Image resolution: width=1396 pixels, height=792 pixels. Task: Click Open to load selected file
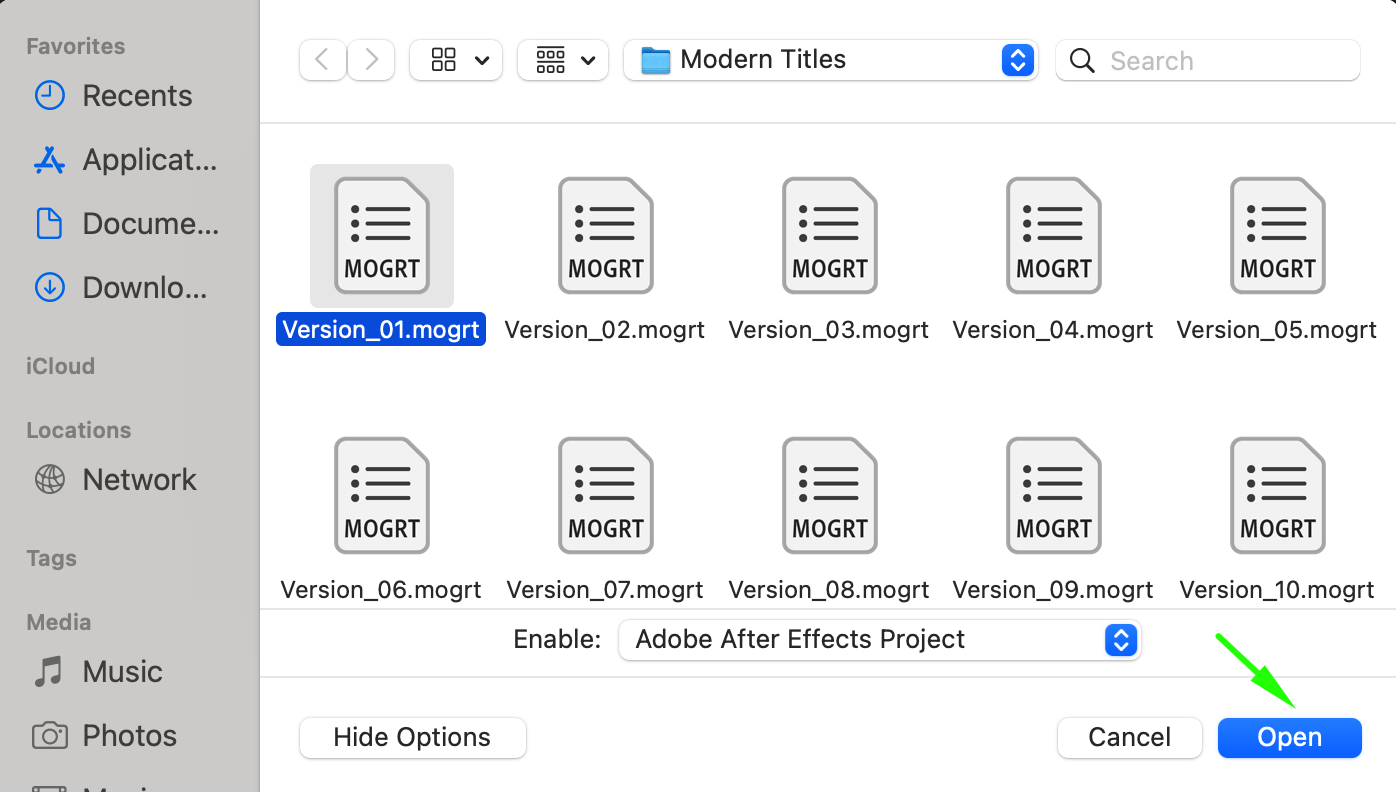tap(1289, 738)
